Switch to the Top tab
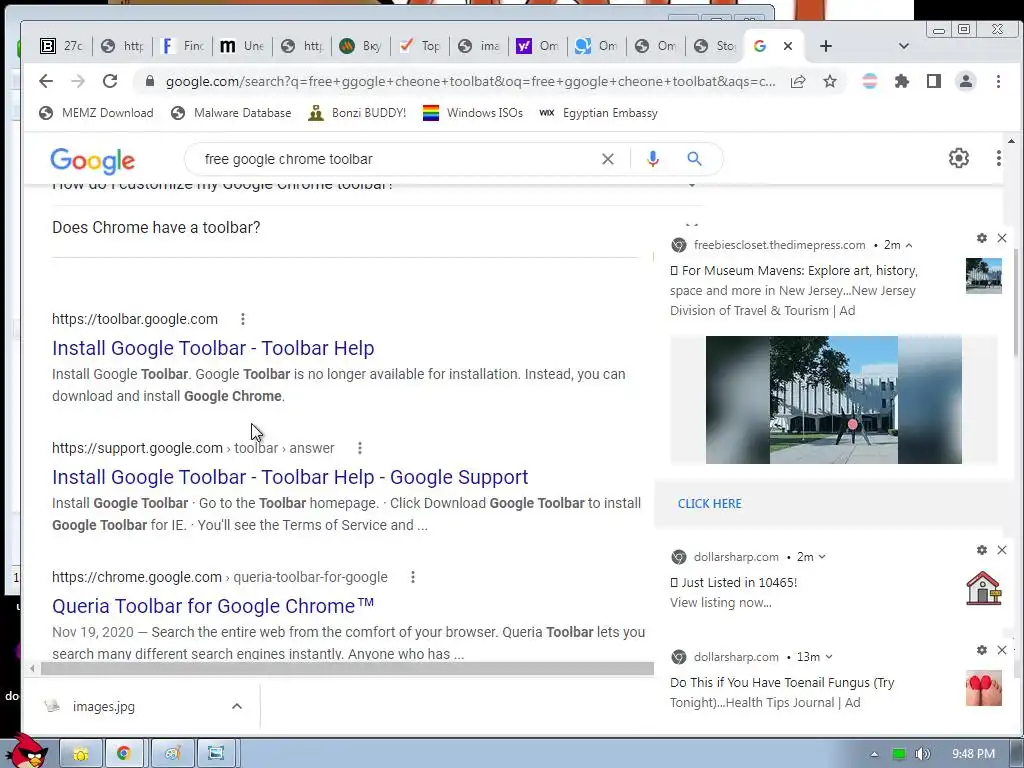 coord(419,46)
